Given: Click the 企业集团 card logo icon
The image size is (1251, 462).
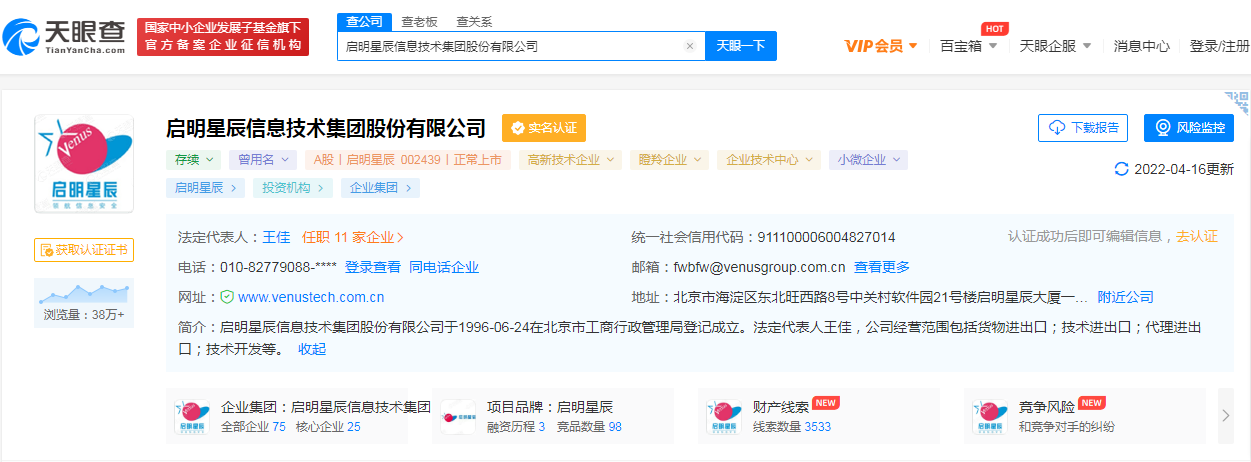Looking at the screenshot, I should [x=192, y=416].
